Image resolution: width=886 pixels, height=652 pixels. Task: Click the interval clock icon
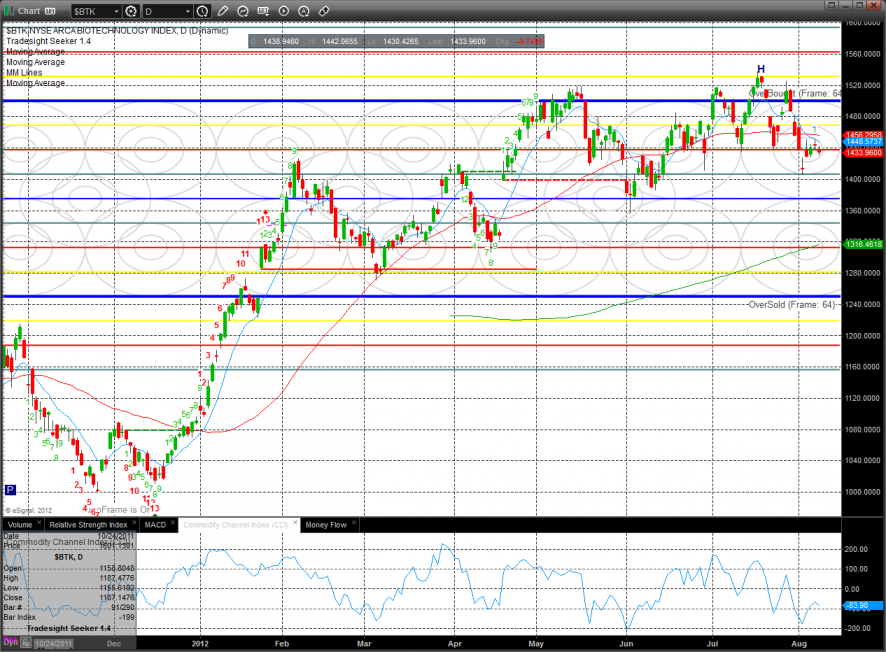(x=202, y=11)
